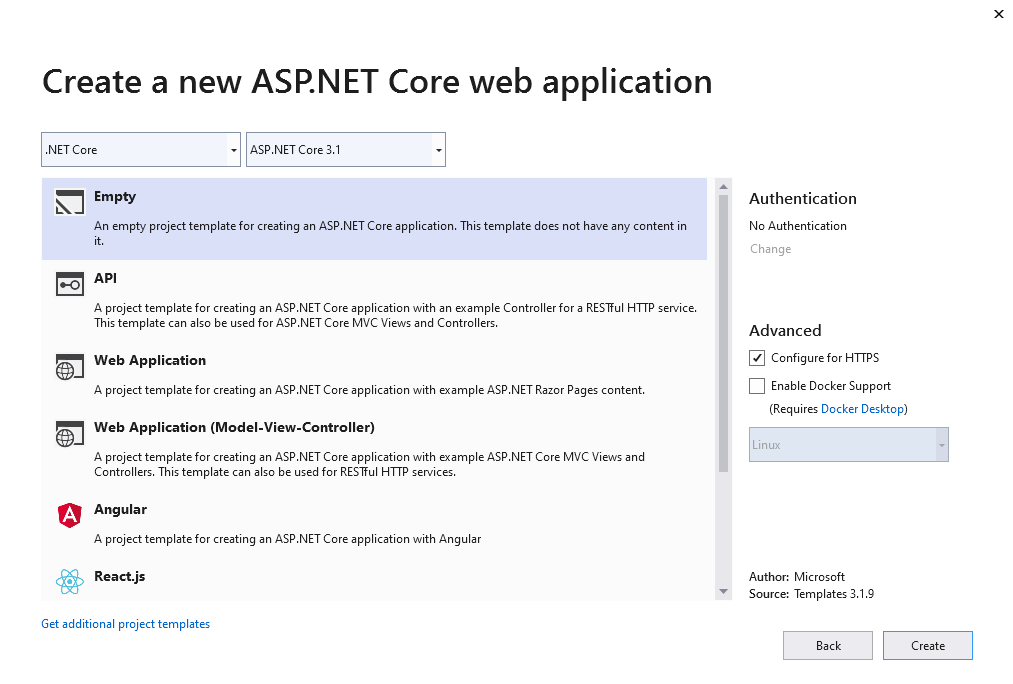
Task: Click the Create button
Action: click(927, 645)
